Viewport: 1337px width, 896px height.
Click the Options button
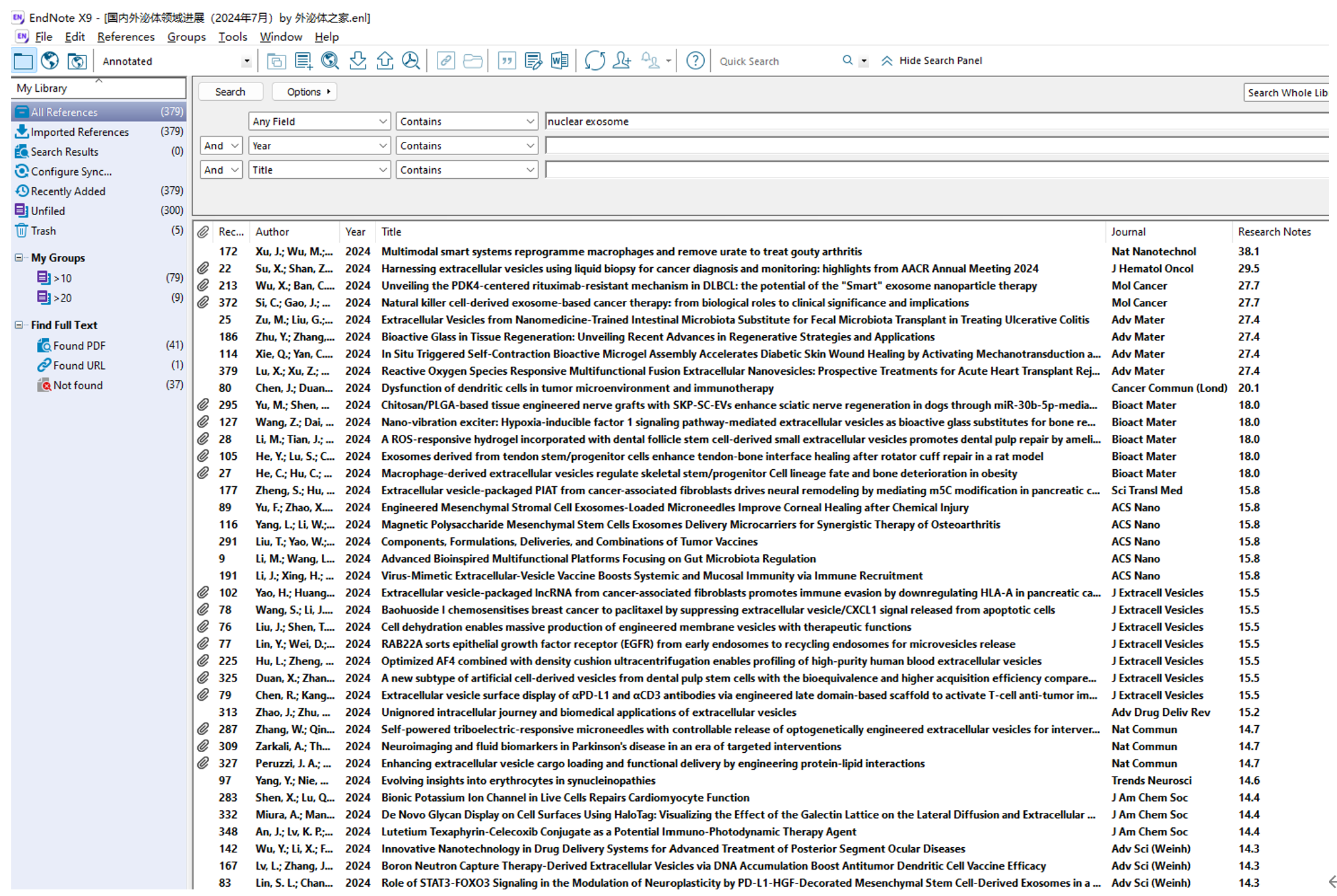[x=305, y=92]
